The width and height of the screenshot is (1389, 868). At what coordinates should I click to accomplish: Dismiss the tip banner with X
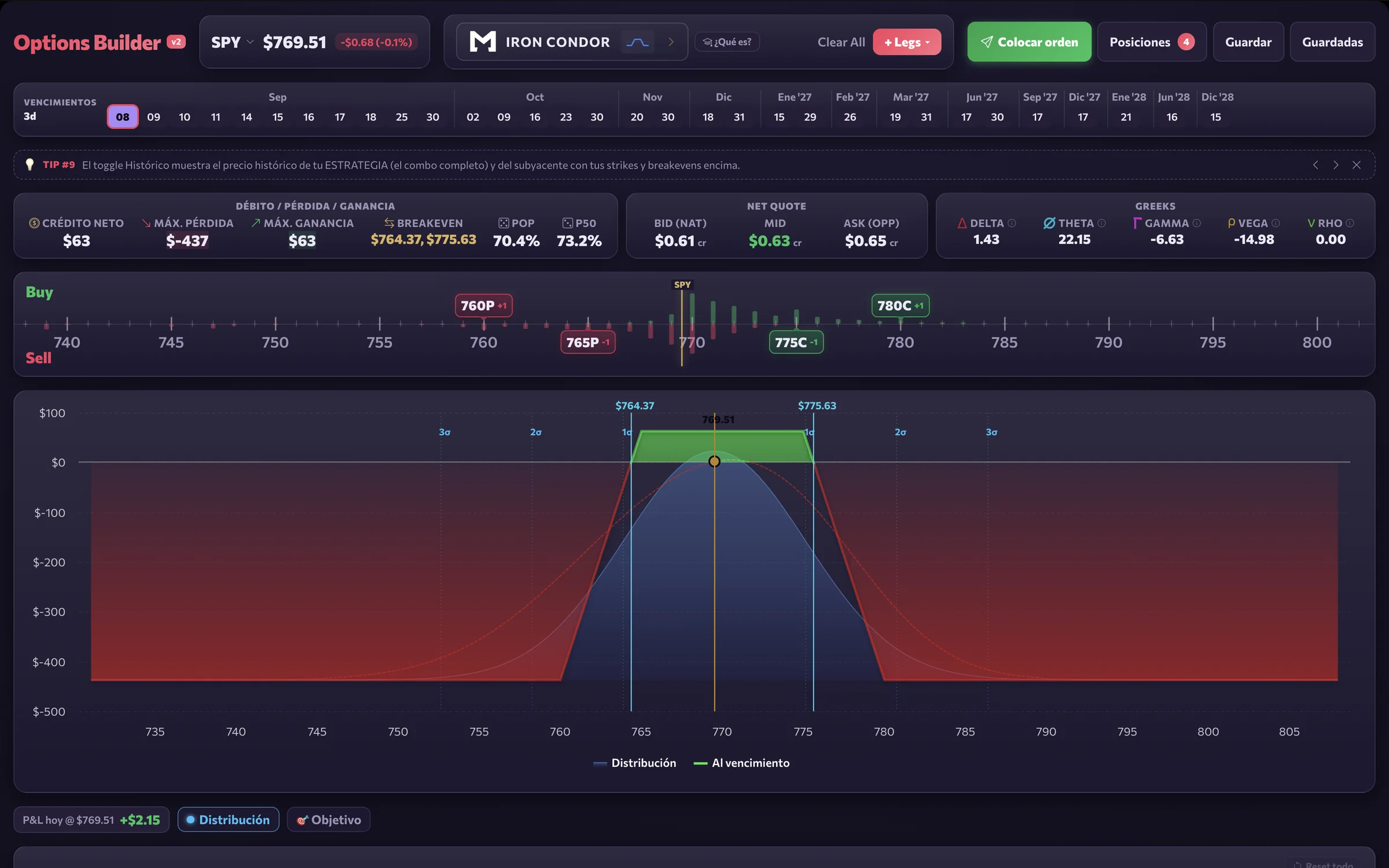click(1357, 165)
